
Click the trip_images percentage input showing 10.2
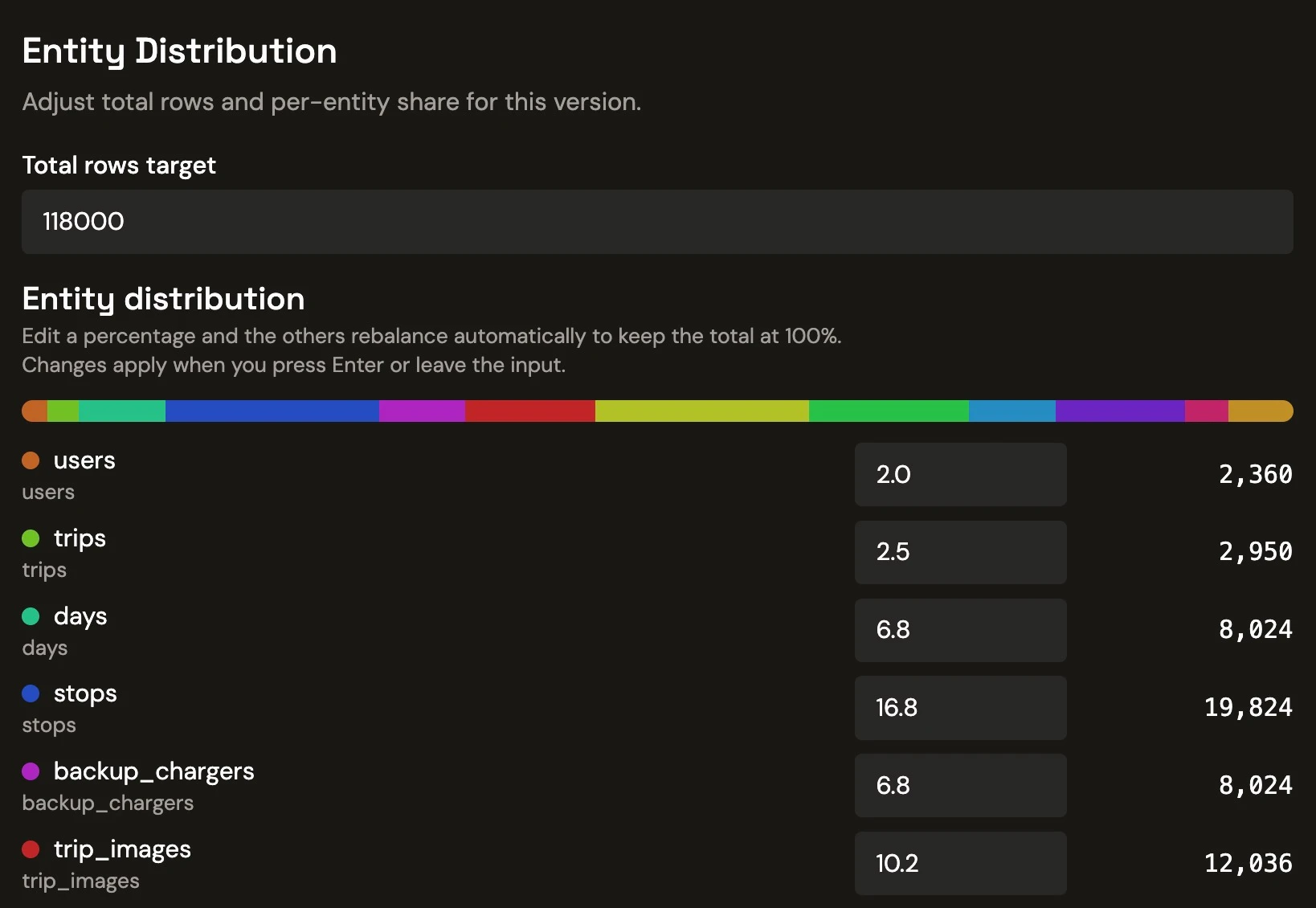[960, 863]
